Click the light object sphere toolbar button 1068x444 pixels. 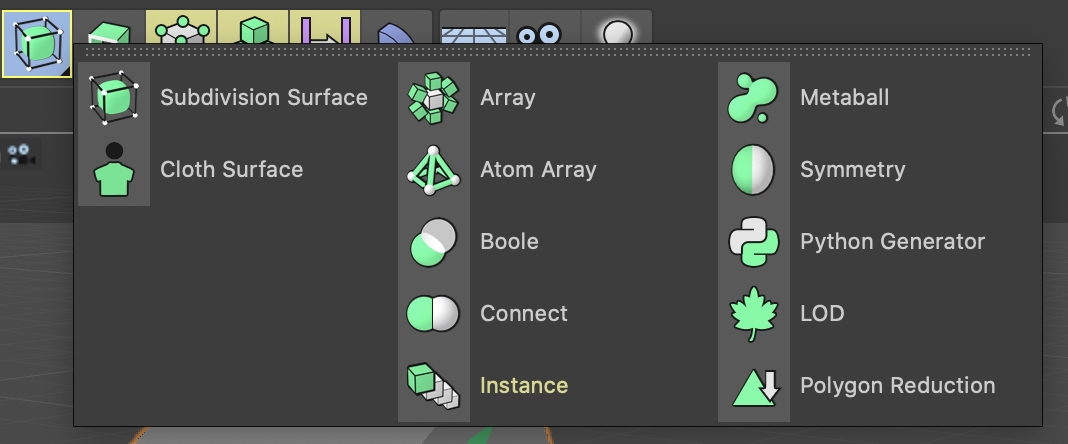pos(616,31)
